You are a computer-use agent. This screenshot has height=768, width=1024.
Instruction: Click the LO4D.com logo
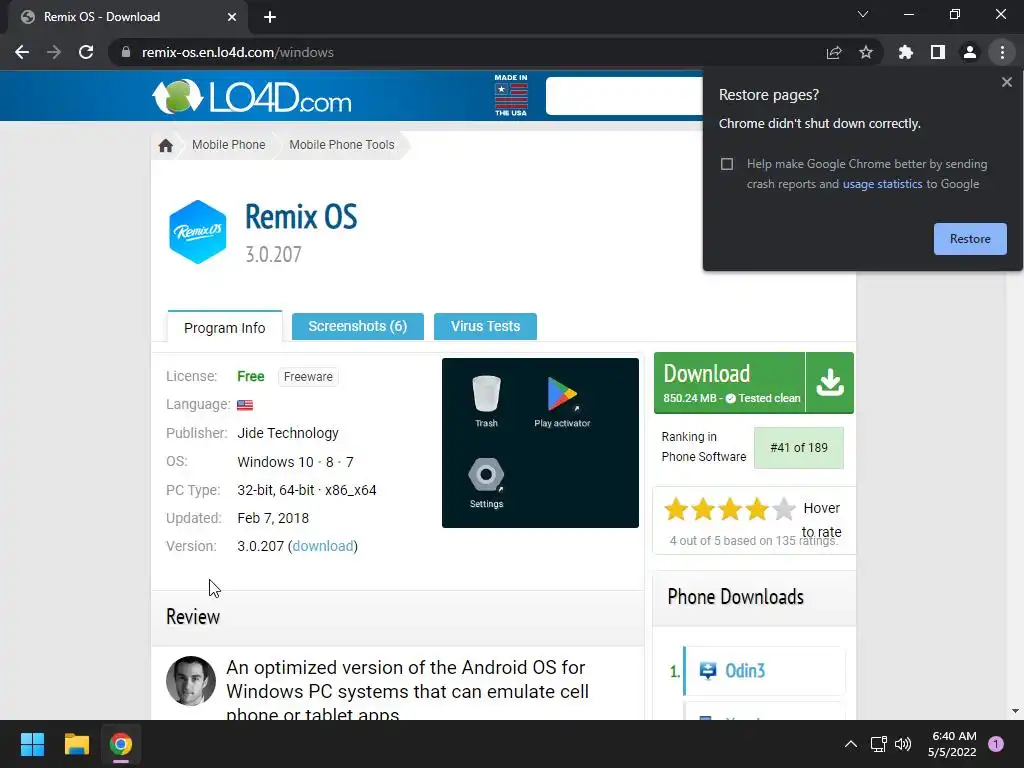[x=252, y=97]
